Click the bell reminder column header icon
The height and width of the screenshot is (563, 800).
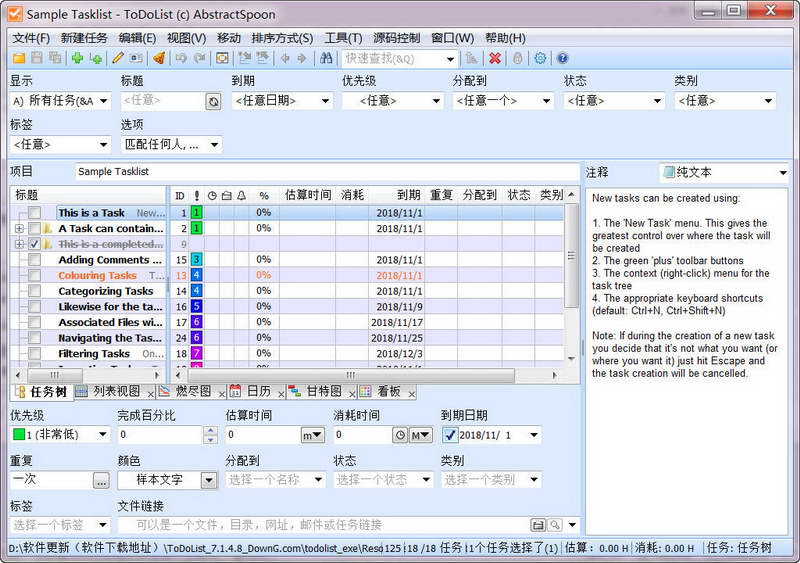tap(241, 195)
